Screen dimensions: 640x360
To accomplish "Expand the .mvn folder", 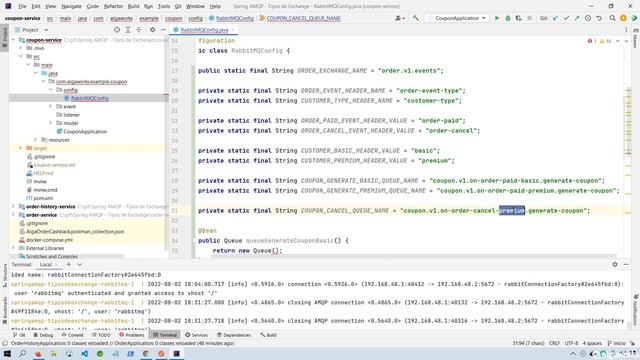I will click(21, 48).
